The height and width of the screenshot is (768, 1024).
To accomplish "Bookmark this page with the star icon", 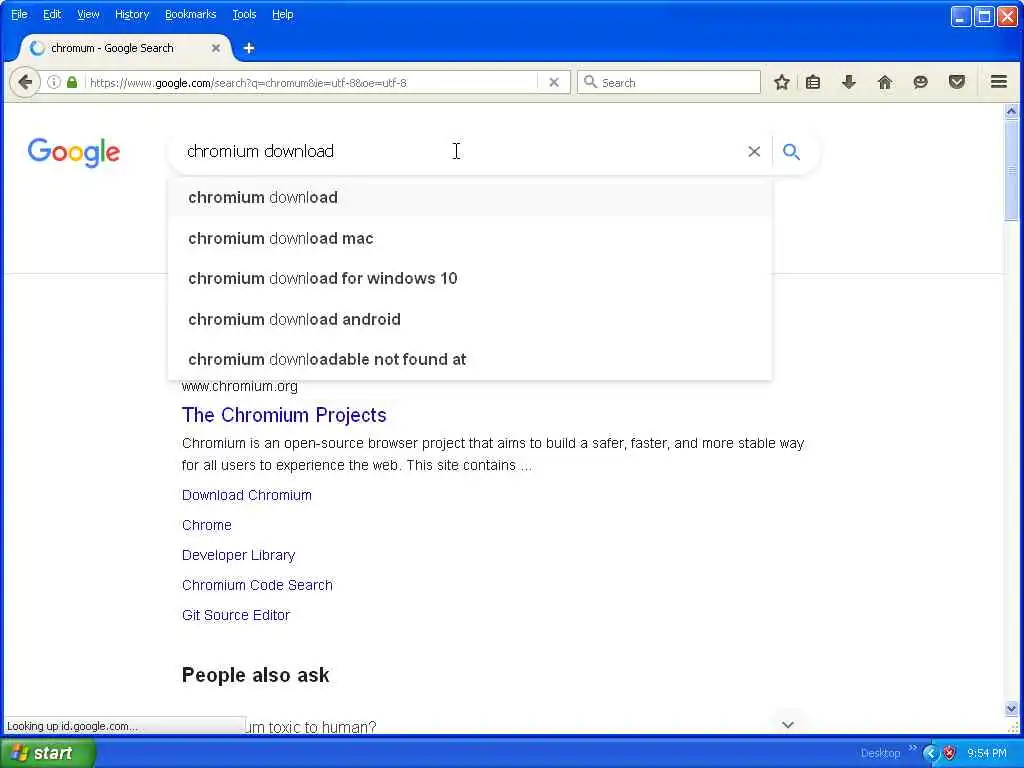I will [x=782, y=82].
